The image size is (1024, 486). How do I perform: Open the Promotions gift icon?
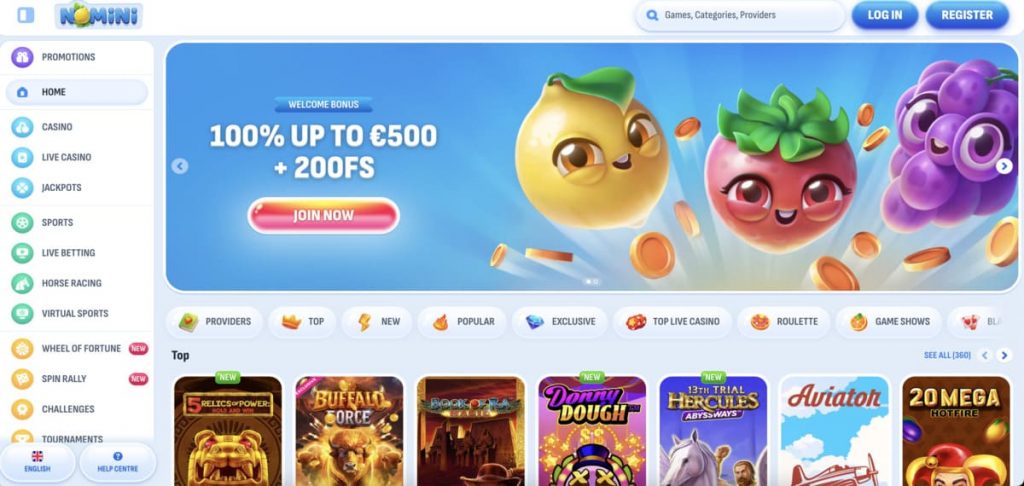pyautogui.click(x=22, y=57)
